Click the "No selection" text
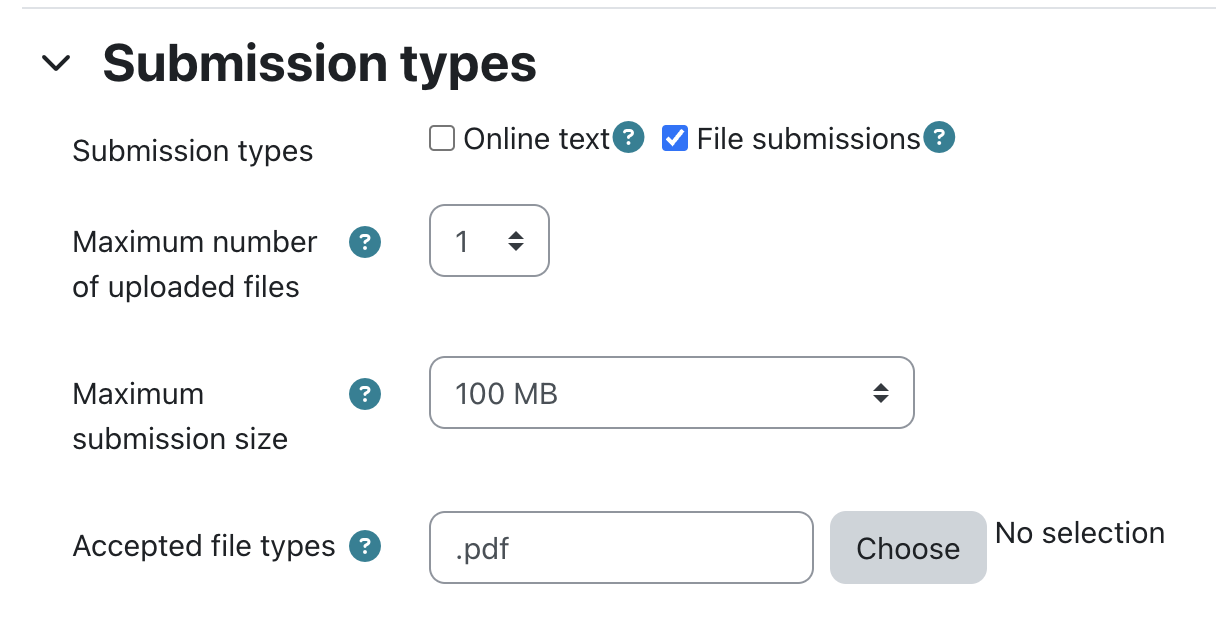Screen dimensions: 1216x620 click(x=1080, y=533)
